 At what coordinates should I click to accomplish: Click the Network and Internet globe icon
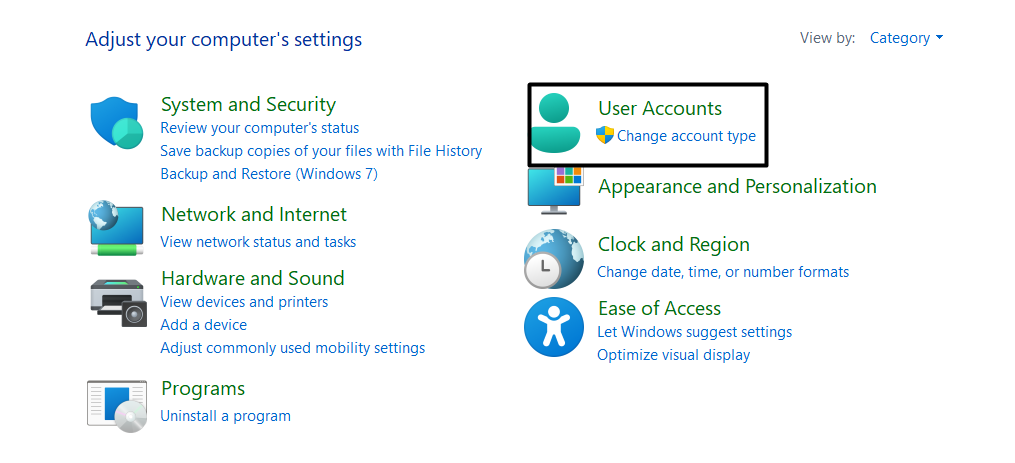click(x=116, y=229)
